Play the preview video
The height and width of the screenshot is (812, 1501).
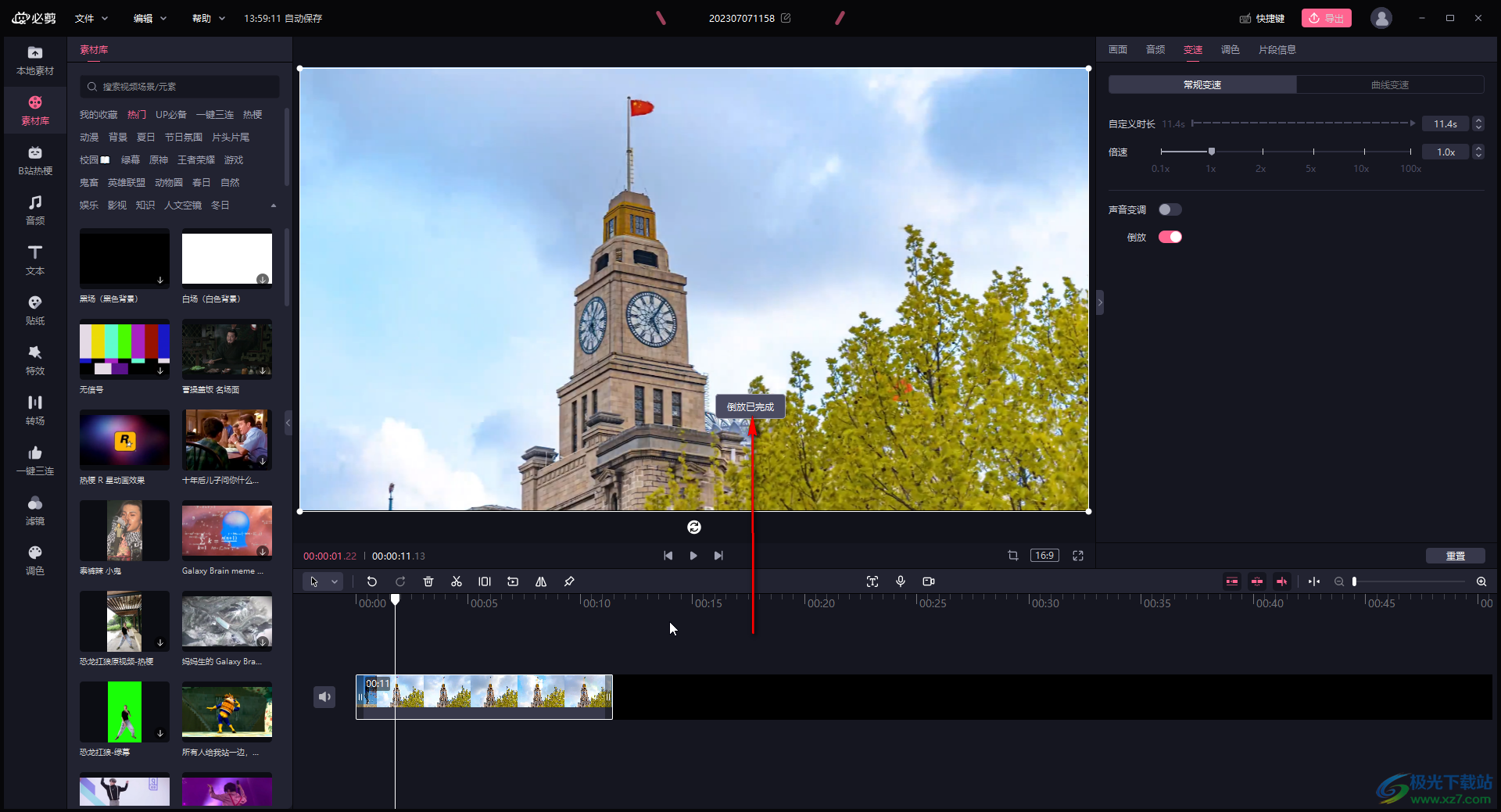click(693, 556)
